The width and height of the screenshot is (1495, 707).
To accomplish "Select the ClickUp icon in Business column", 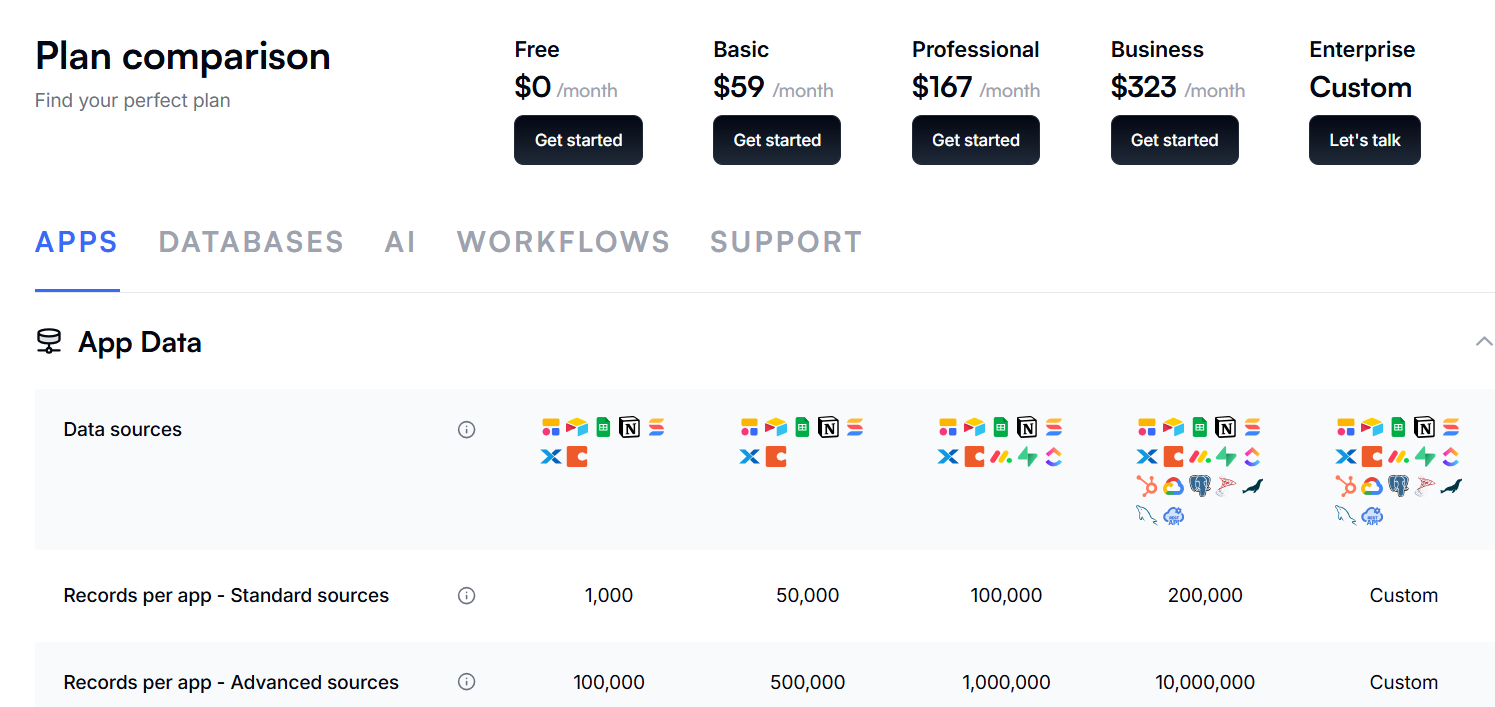I will [x=1252, y=457].
